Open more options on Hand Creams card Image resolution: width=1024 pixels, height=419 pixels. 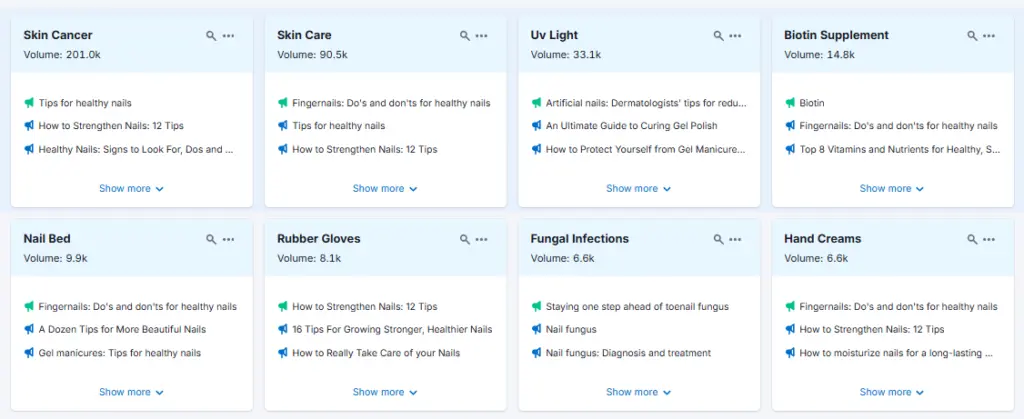coord(989,240)
